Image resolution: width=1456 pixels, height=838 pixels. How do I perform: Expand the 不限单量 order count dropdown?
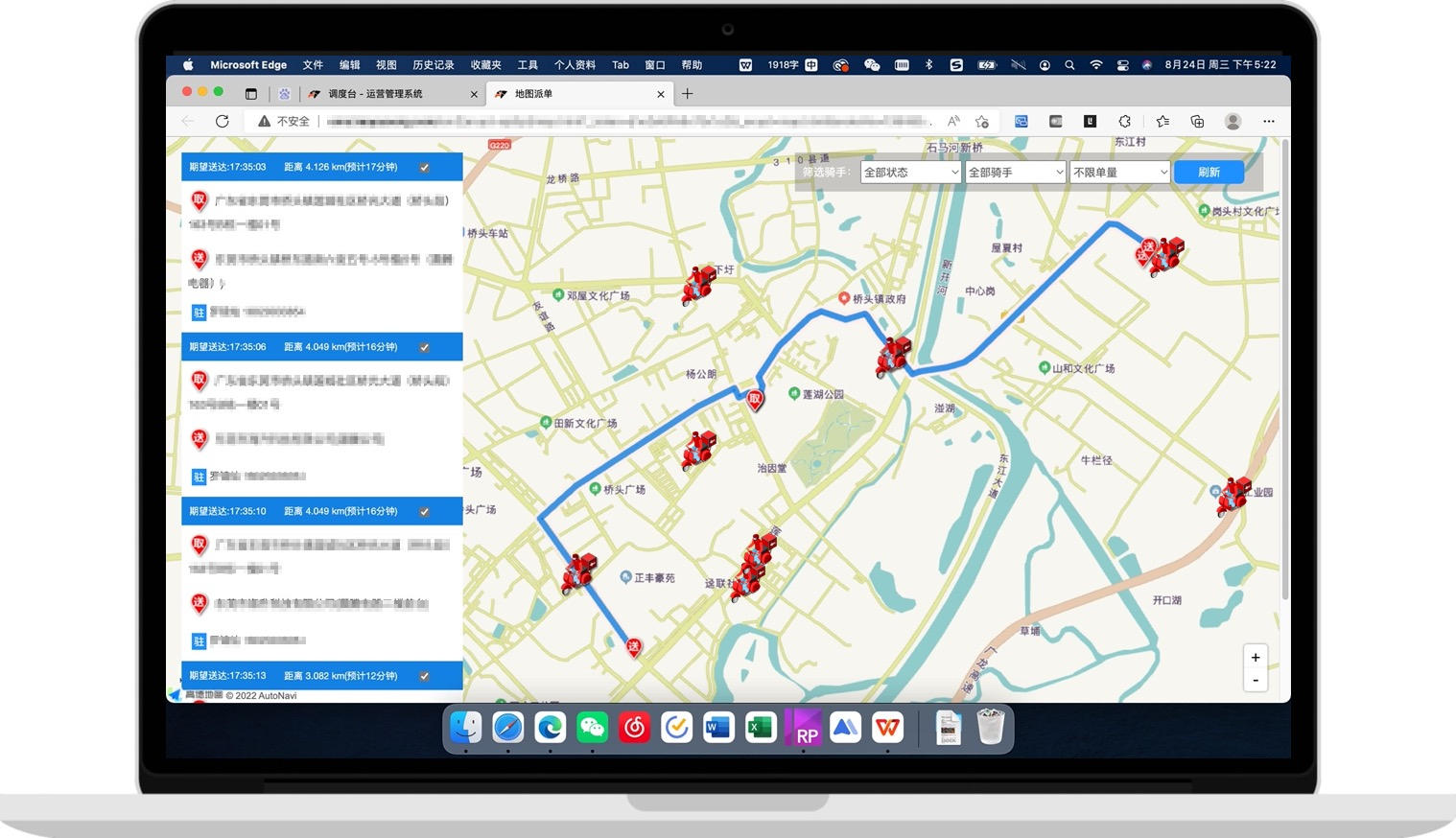pyautogui.click(x=1119, y=173)
